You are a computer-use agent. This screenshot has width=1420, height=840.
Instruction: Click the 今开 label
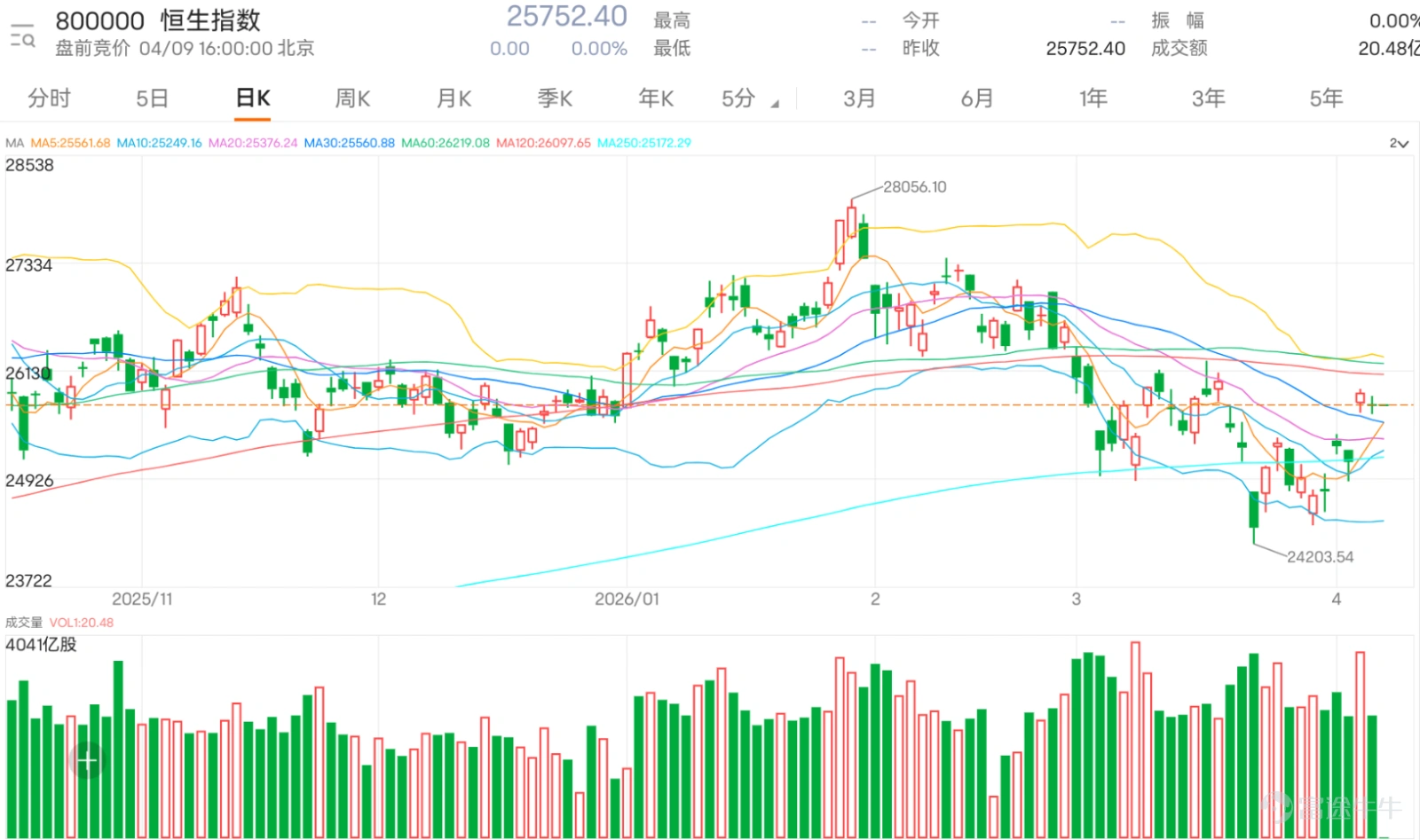pyautogui.click(x=920, y=20)
